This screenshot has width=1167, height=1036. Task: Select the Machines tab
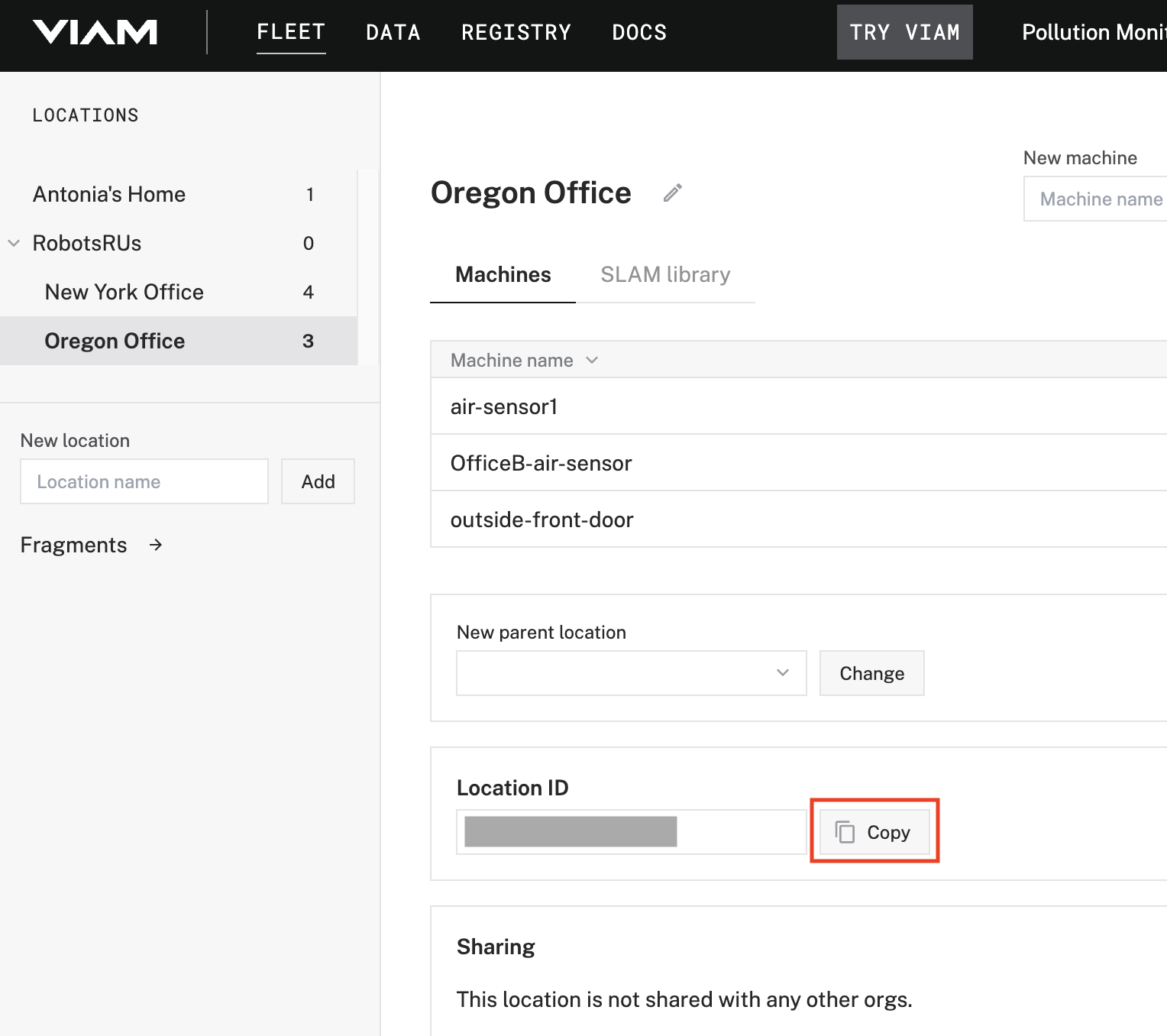click(x=503, y=275)
